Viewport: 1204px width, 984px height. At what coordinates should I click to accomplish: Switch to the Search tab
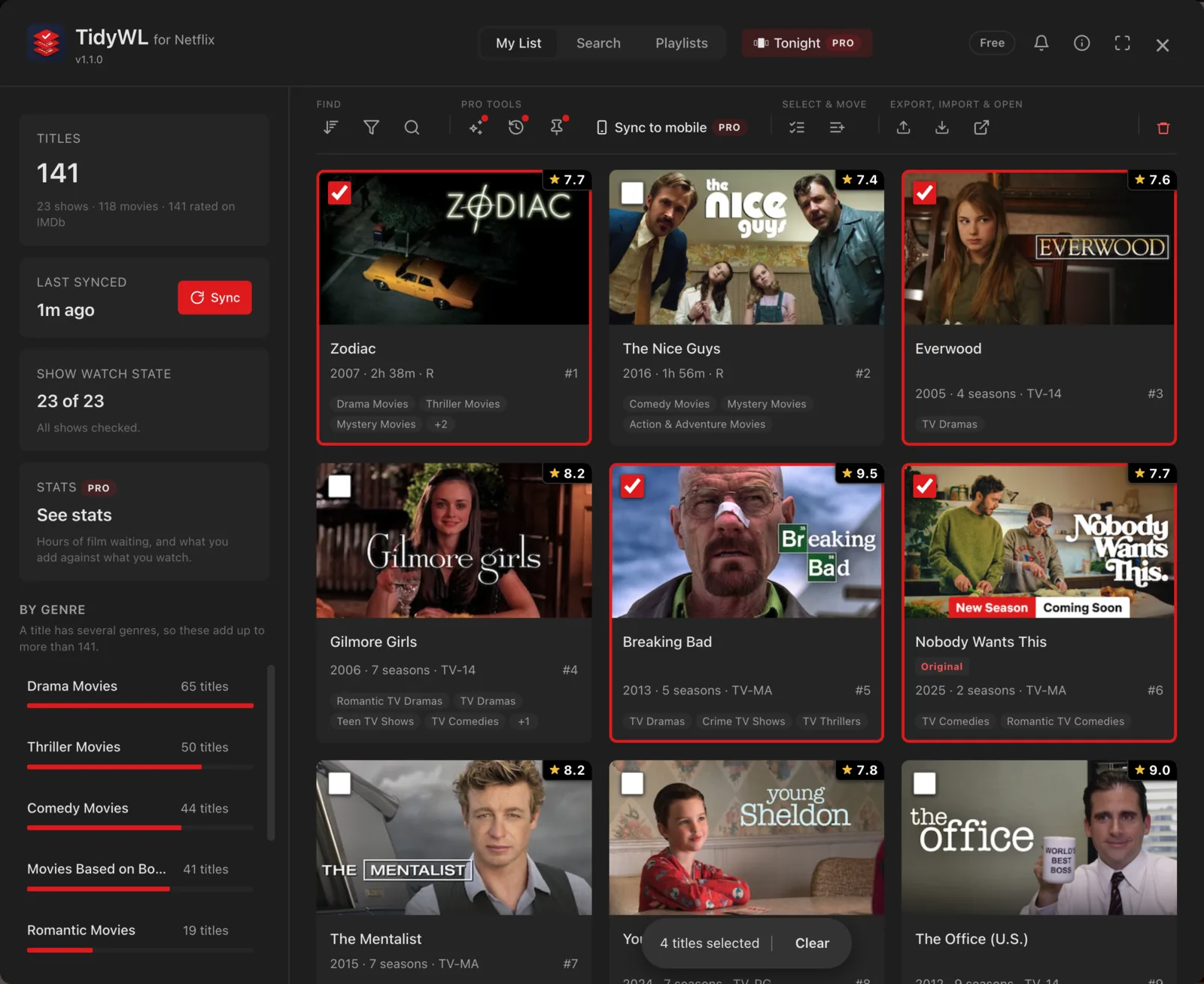click(598, 44)
